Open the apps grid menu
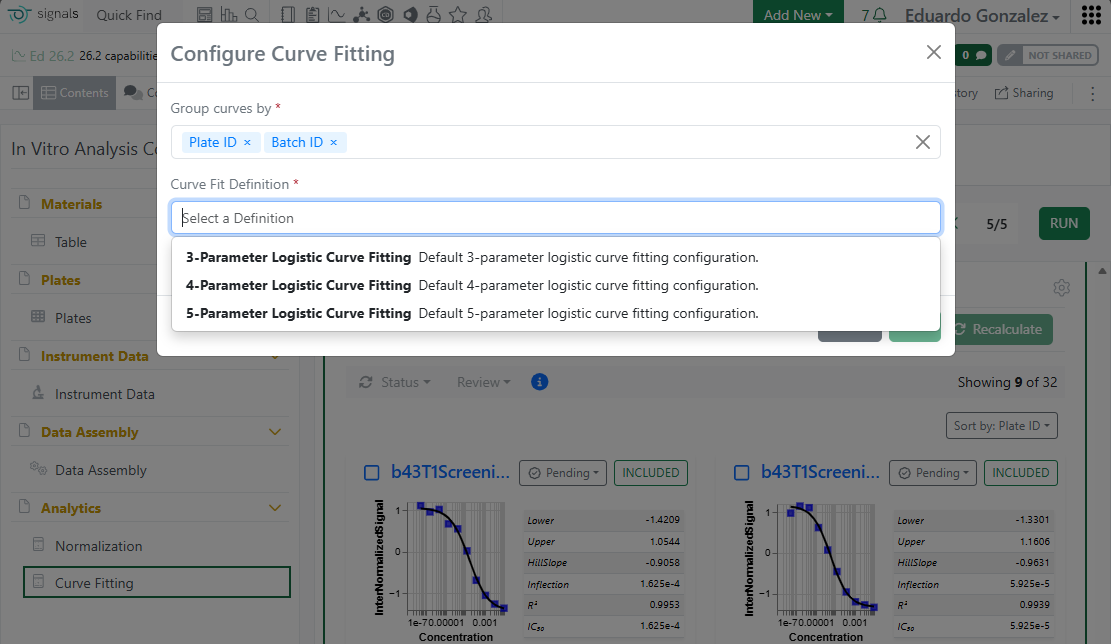1111x644 pixels. pos(1091,16)
